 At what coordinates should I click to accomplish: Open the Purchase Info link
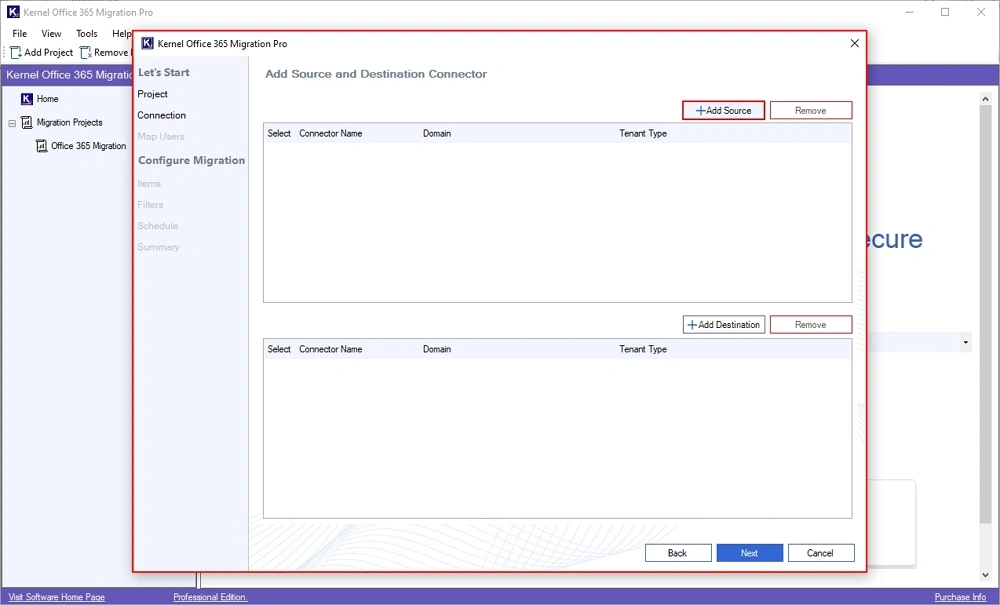[x=959, y=596]
